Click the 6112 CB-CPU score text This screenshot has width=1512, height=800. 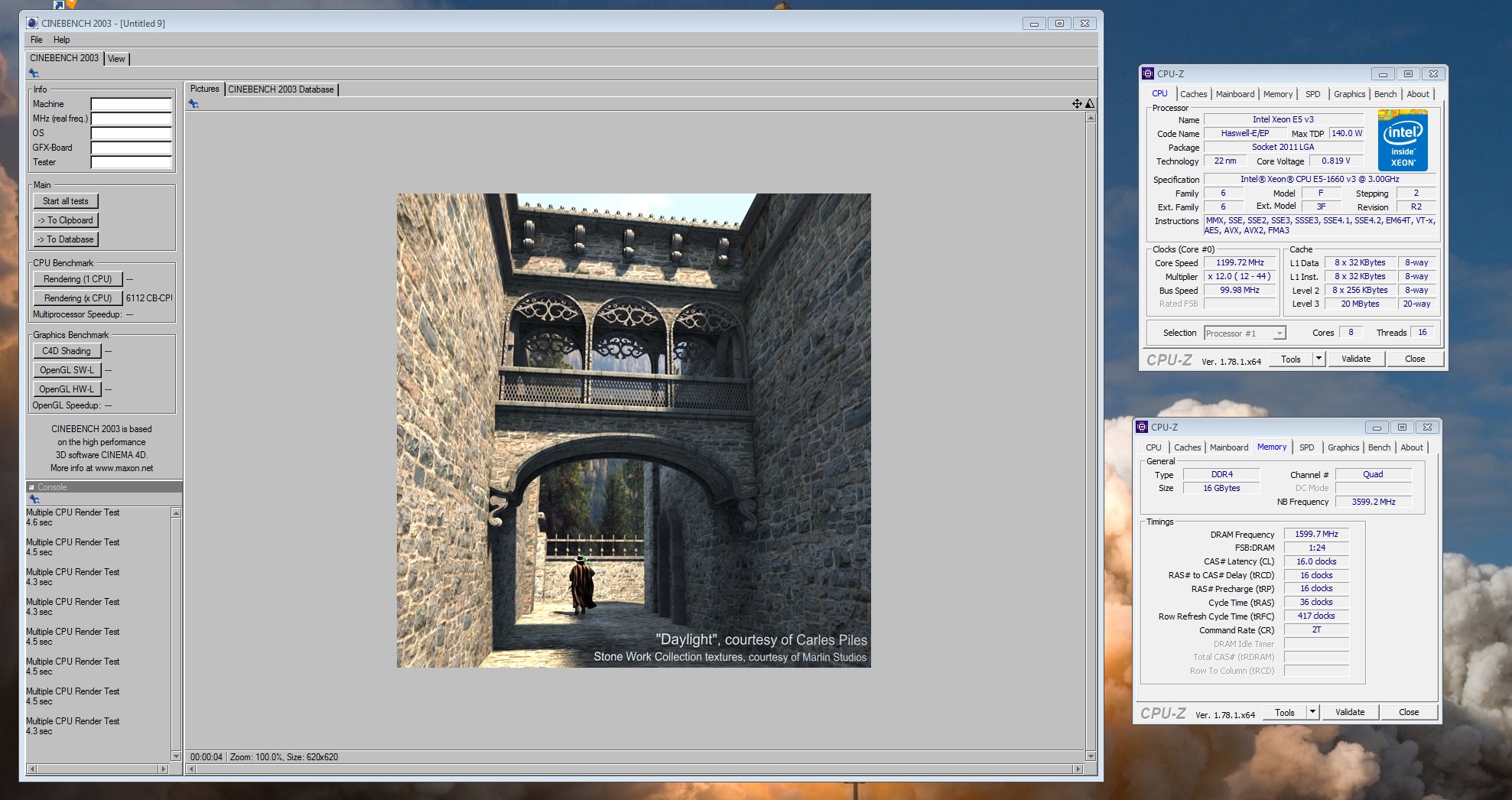(x=149, y=298)
